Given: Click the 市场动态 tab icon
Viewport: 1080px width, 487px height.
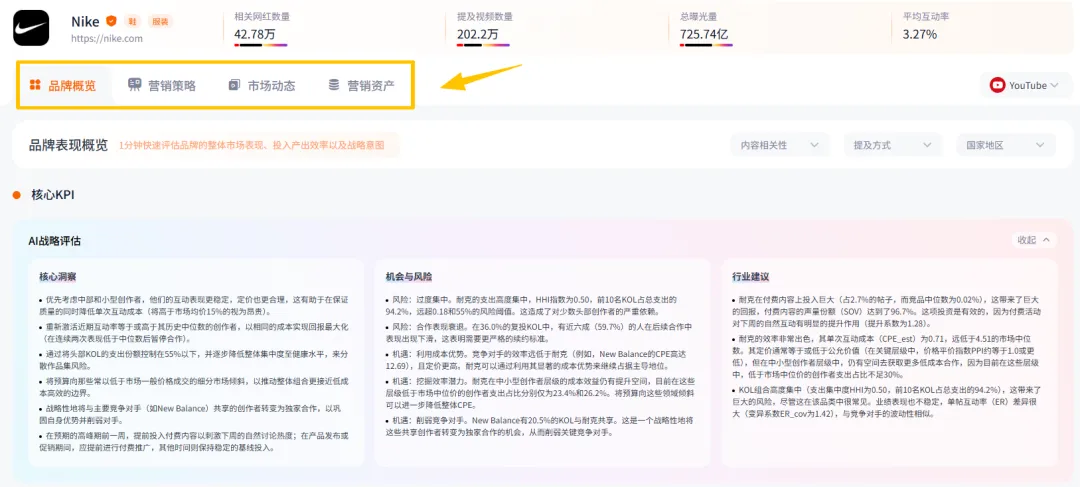Looking at the screenshot, I should click(x=234, y=85).
